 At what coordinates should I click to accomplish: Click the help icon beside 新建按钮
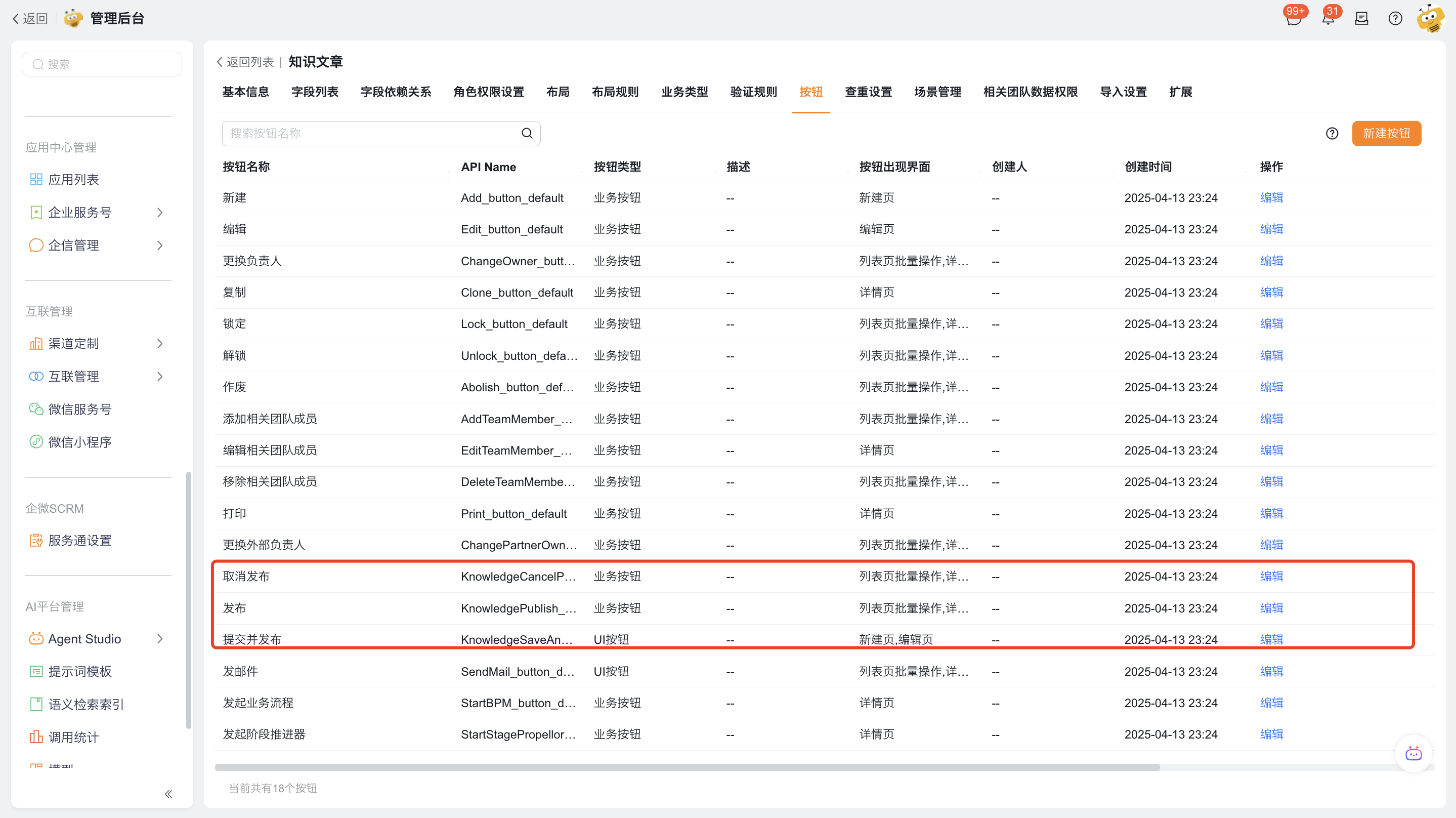click(1332, 134)
